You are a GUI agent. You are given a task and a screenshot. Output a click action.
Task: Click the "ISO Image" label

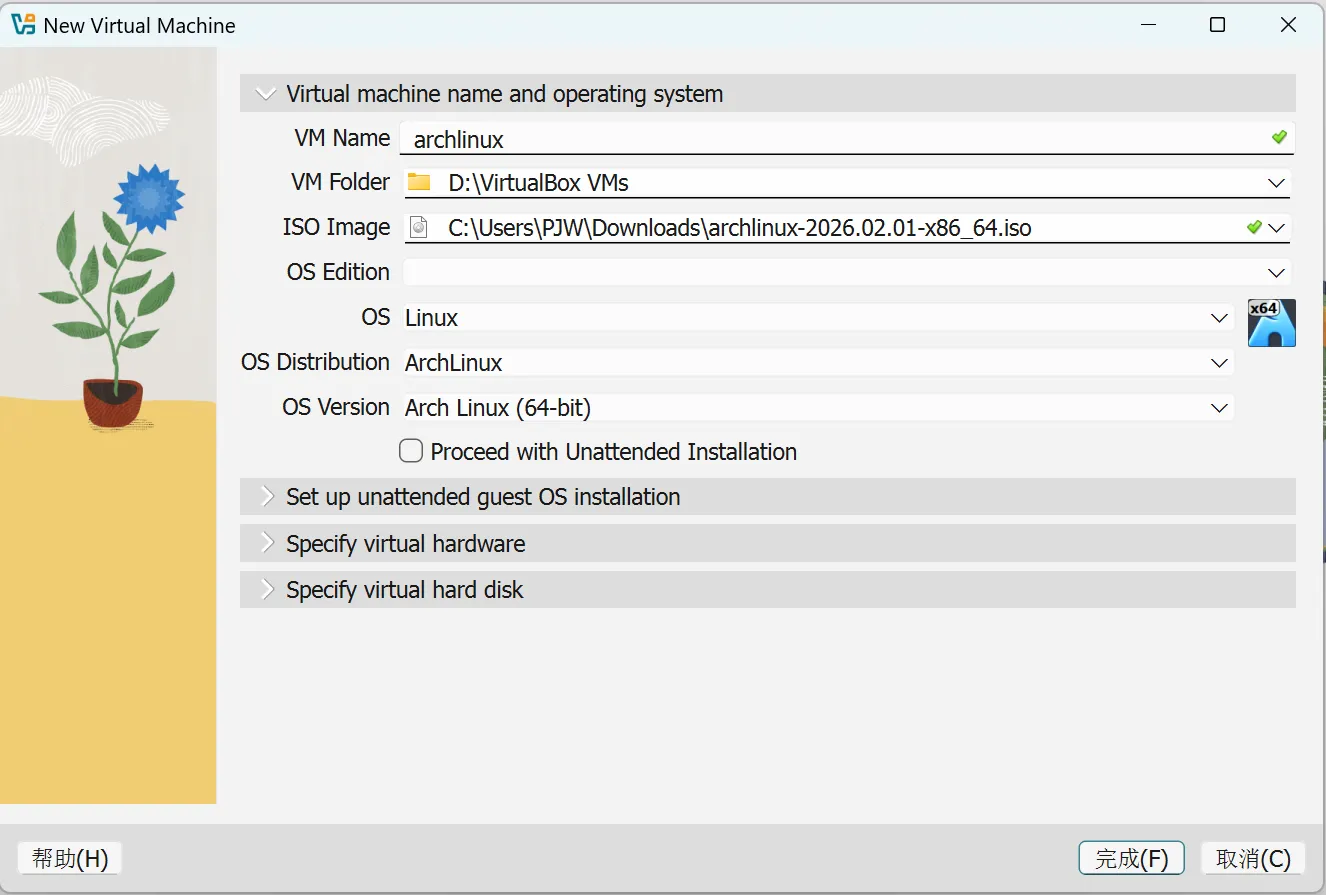(336, 227)
